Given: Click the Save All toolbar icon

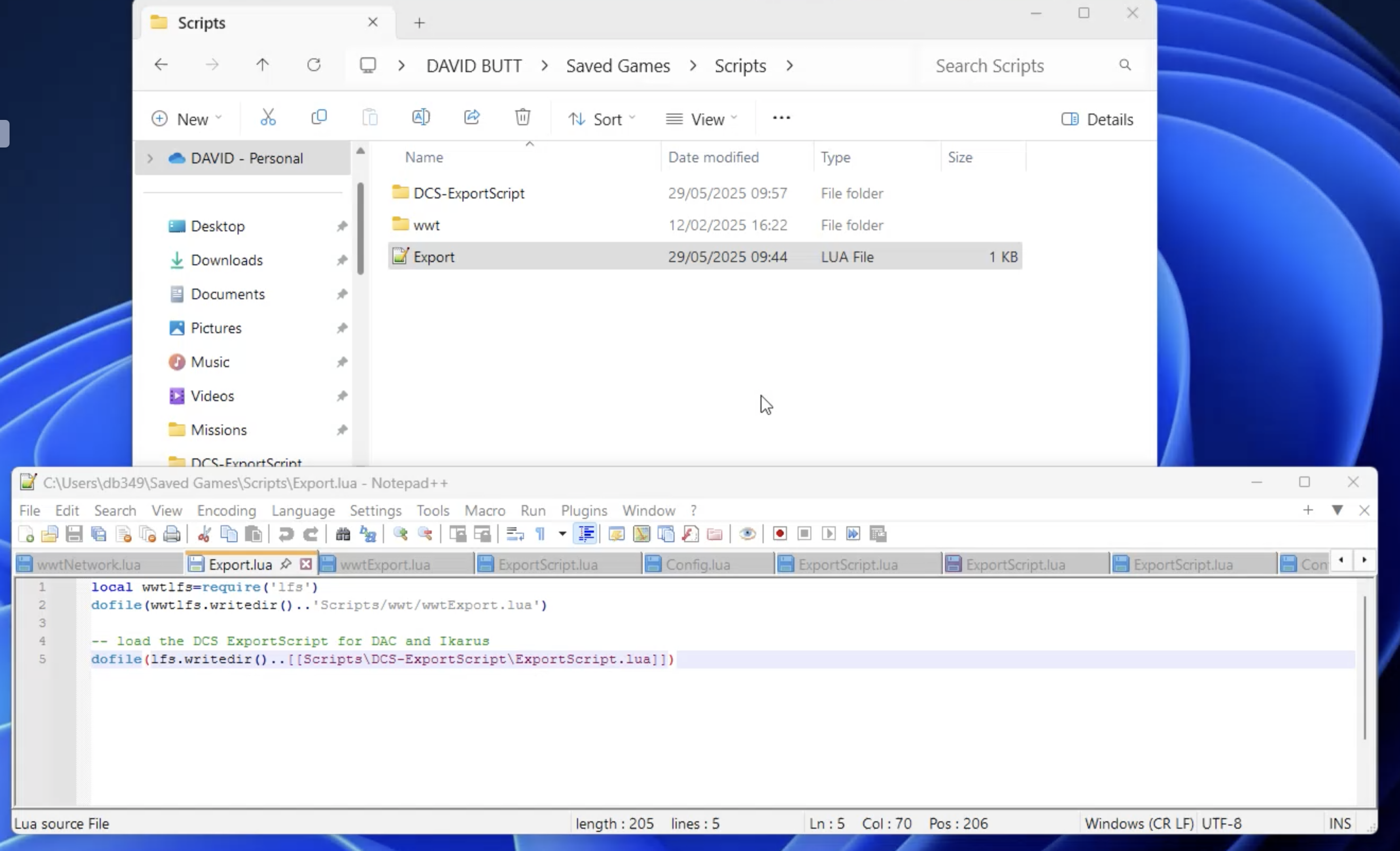Looking at the screenshot, I should click(x=99, y=534).
